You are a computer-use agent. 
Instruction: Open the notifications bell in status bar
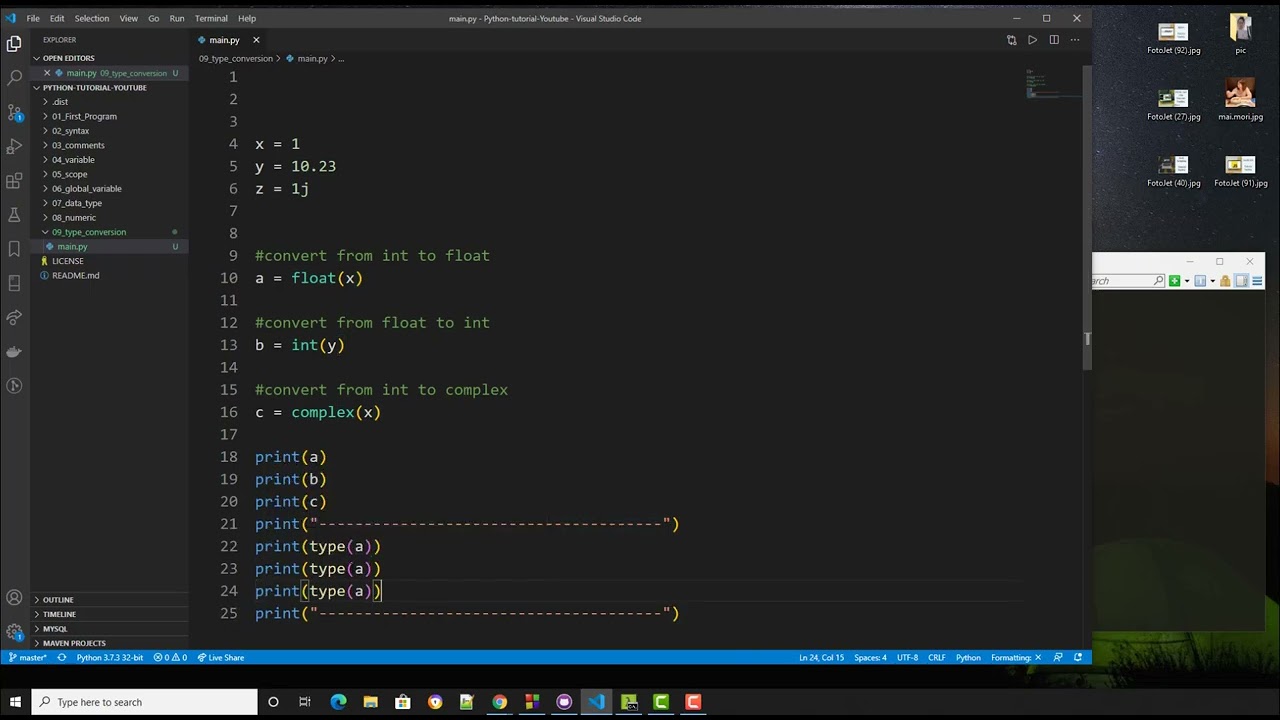pyautogui.click(x=1078, y=658)
